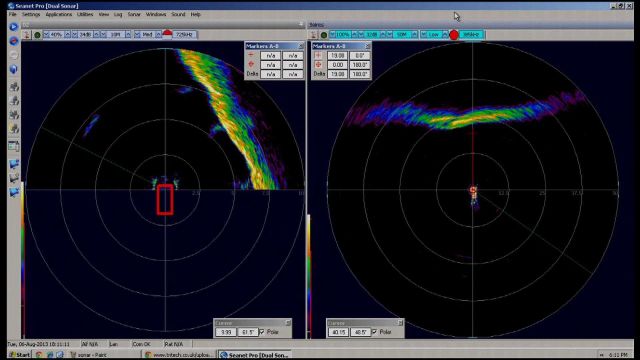Click the third grey device icon in sidebar

tap(14, 115)
